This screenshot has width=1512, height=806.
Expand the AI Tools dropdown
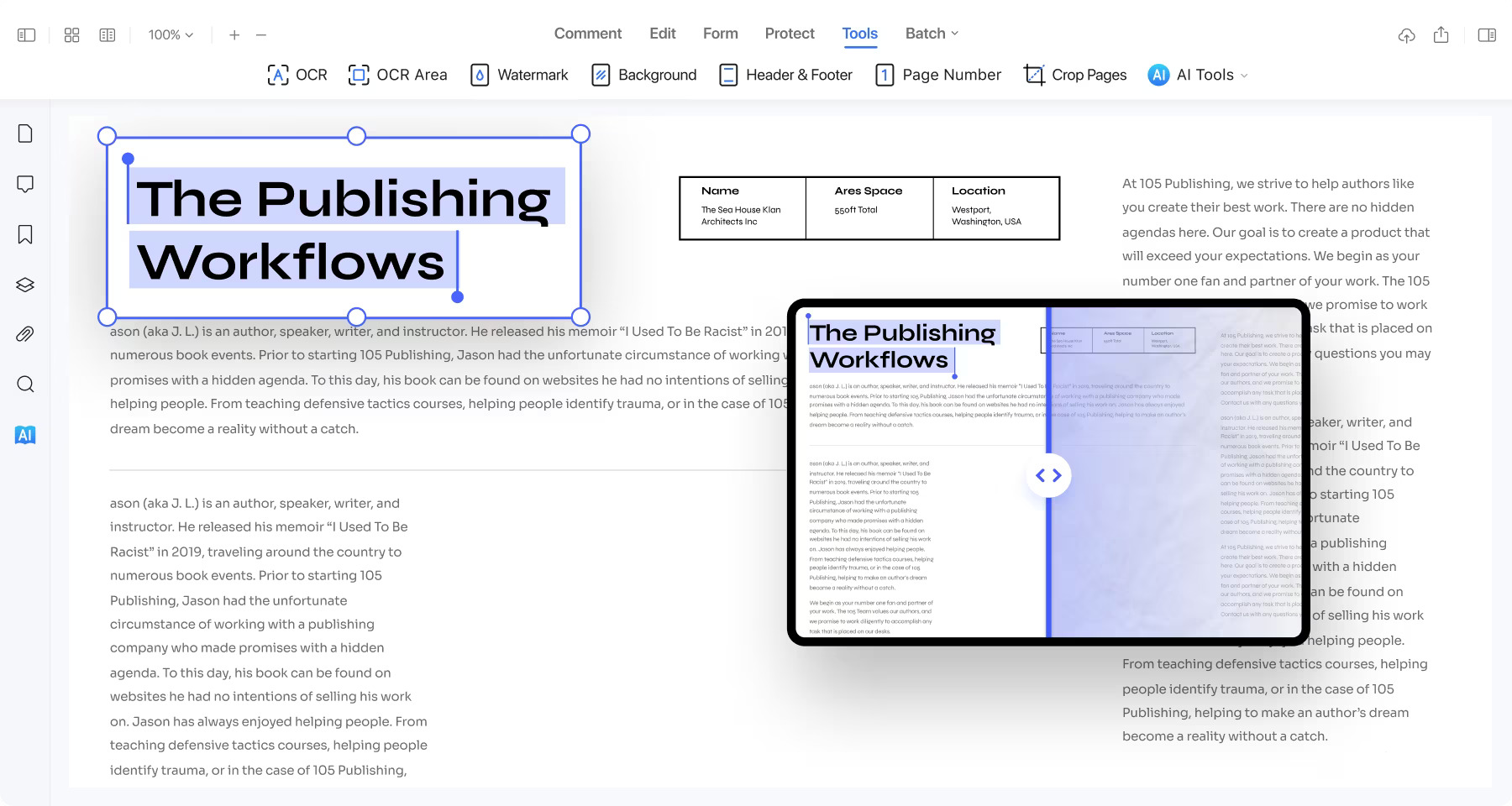pyautogui.click(x=1198, y=75)
